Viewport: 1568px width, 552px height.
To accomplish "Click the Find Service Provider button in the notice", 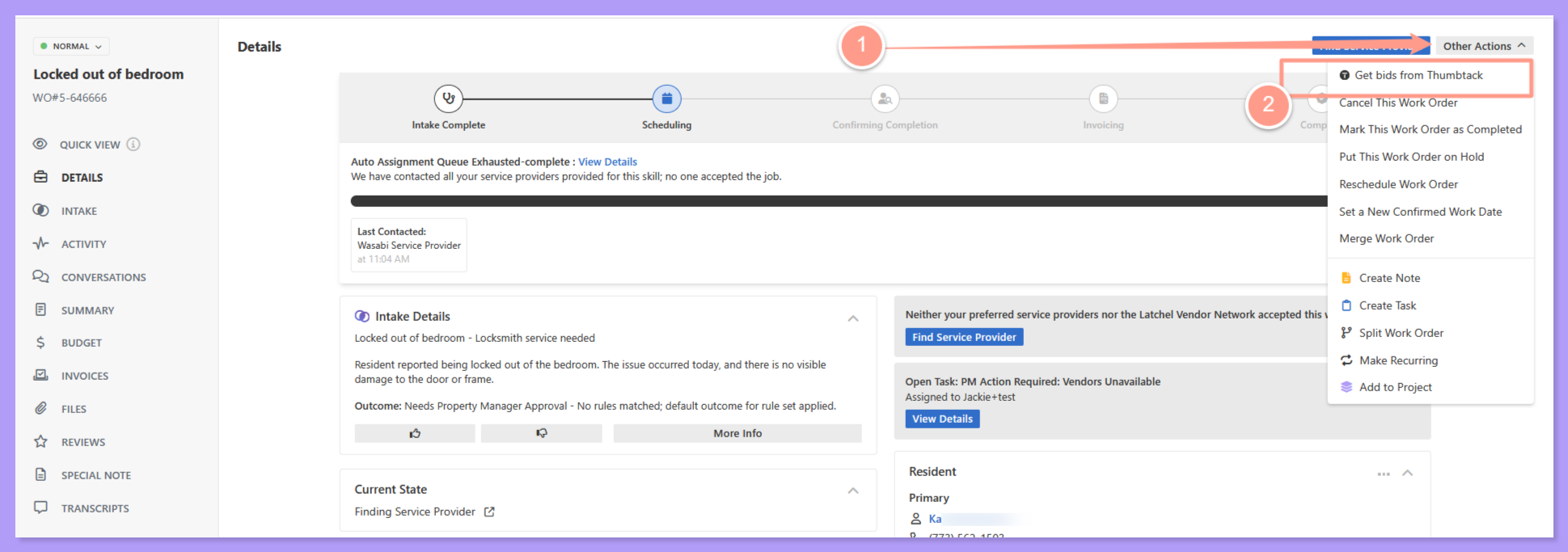I will click(964, 337).
